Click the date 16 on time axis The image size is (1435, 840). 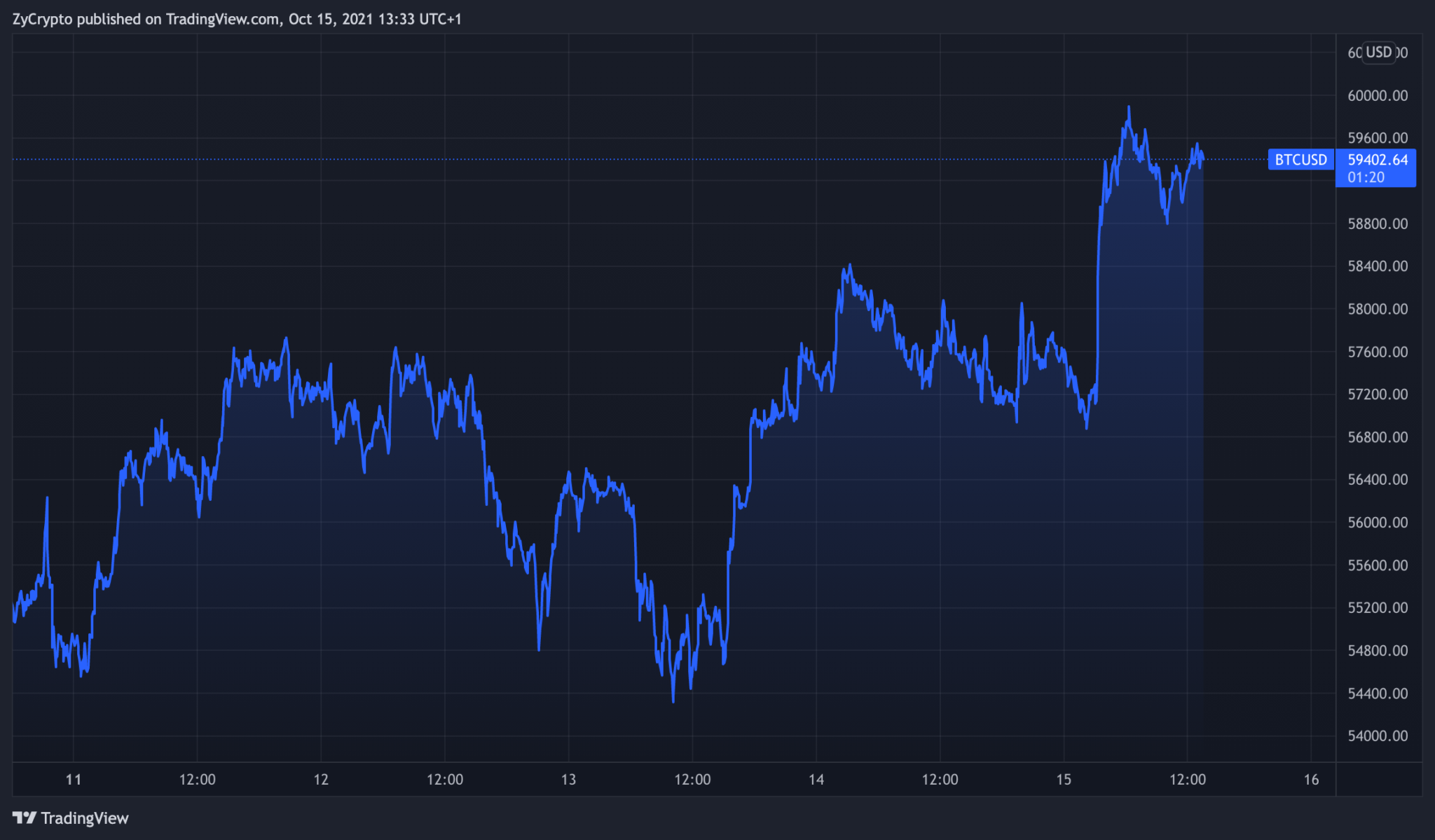(x=1311, y=780)
